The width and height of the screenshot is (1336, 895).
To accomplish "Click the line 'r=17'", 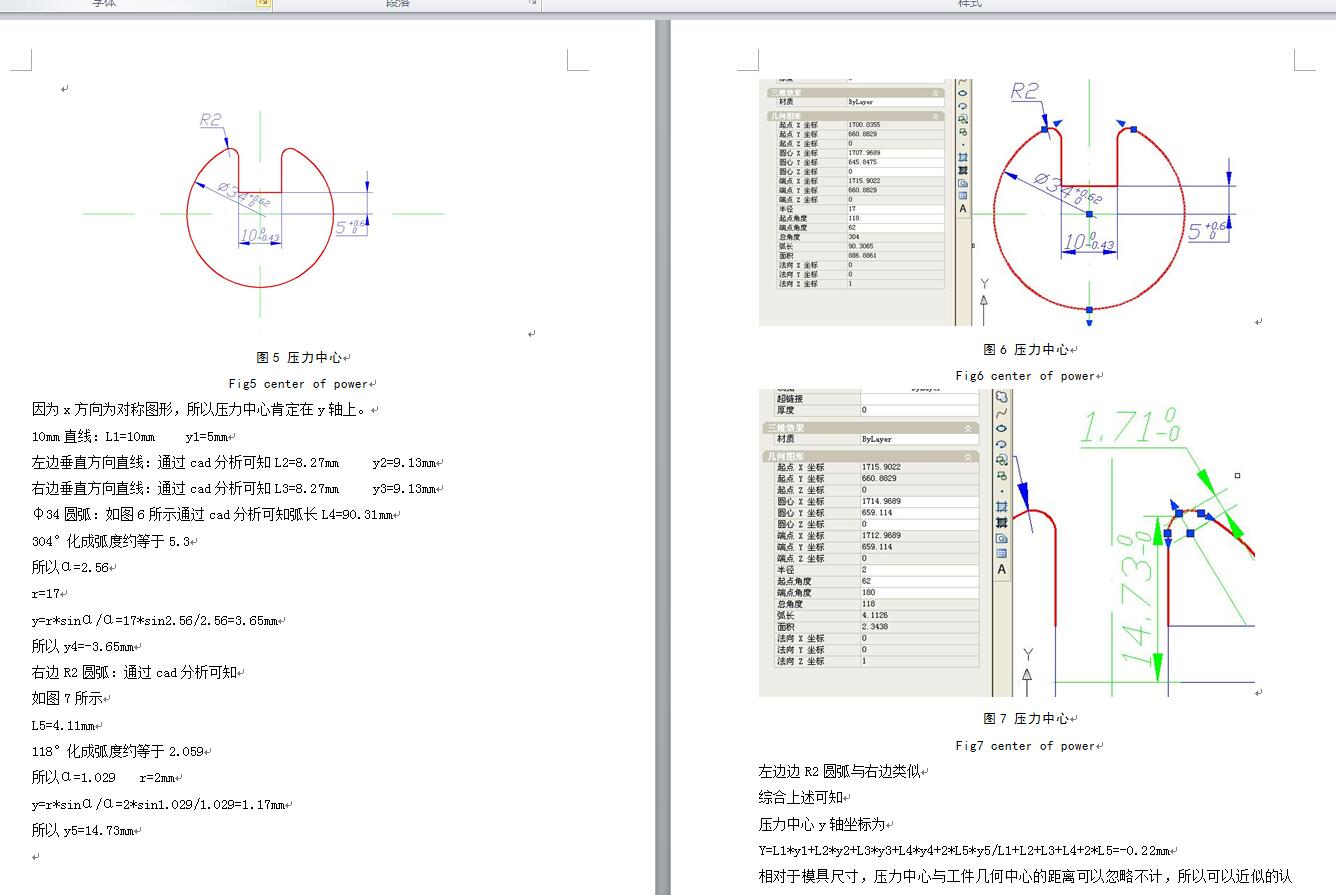I will click(47, 593).
